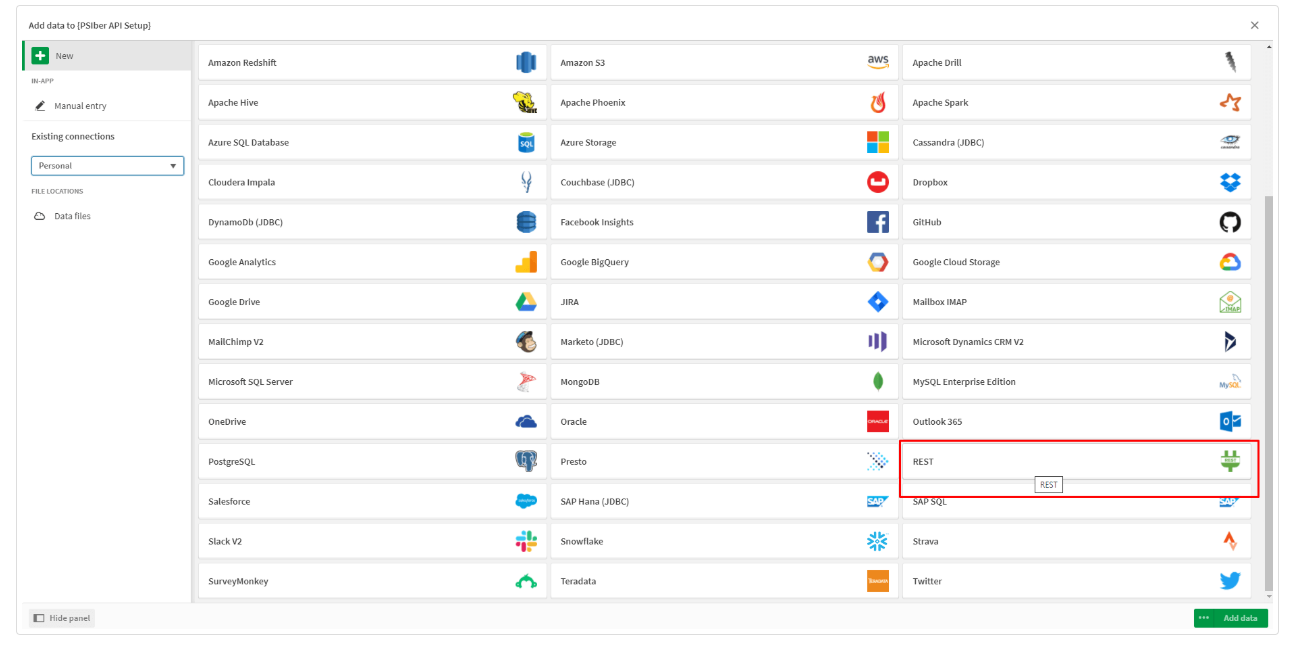Select the Twitter bird icon

pyautogui.click(x=1229, y=581)
